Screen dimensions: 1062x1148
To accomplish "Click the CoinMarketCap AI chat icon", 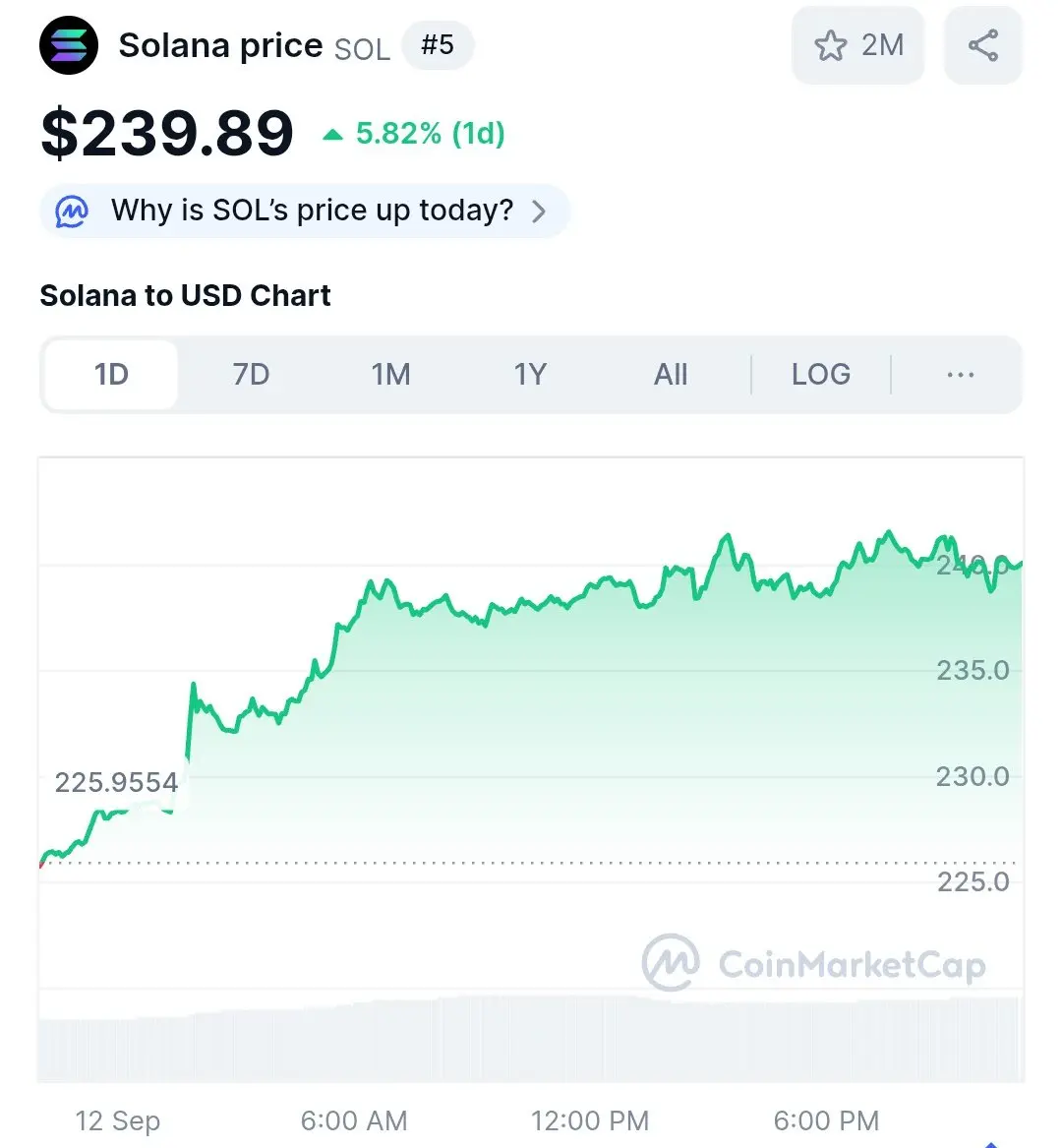I will [72, 211].
